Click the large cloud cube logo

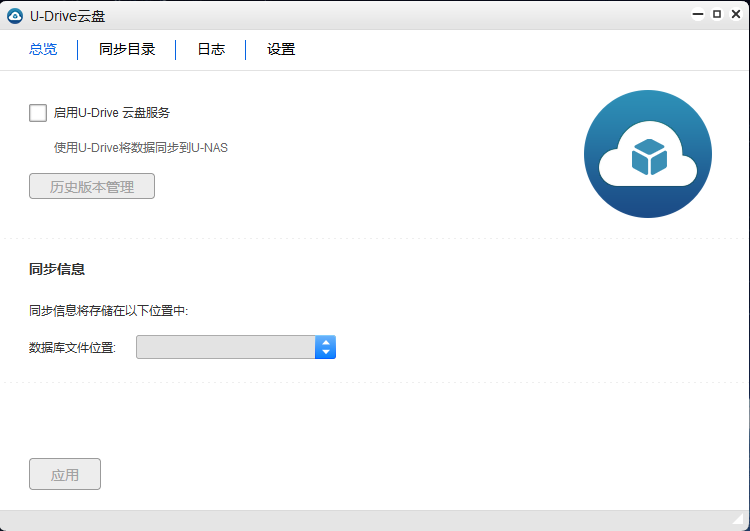(648, 154)
